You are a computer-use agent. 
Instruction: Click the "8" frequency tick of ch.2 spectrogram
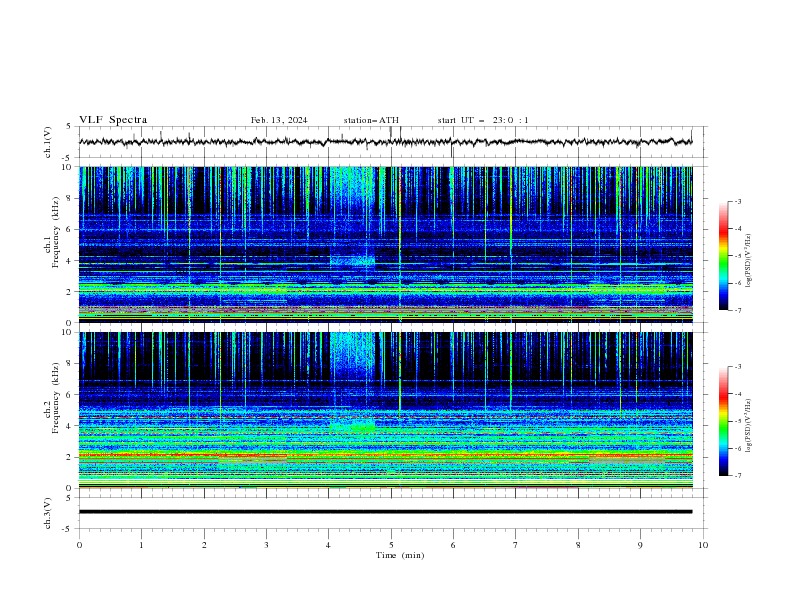tap(70, 364)
